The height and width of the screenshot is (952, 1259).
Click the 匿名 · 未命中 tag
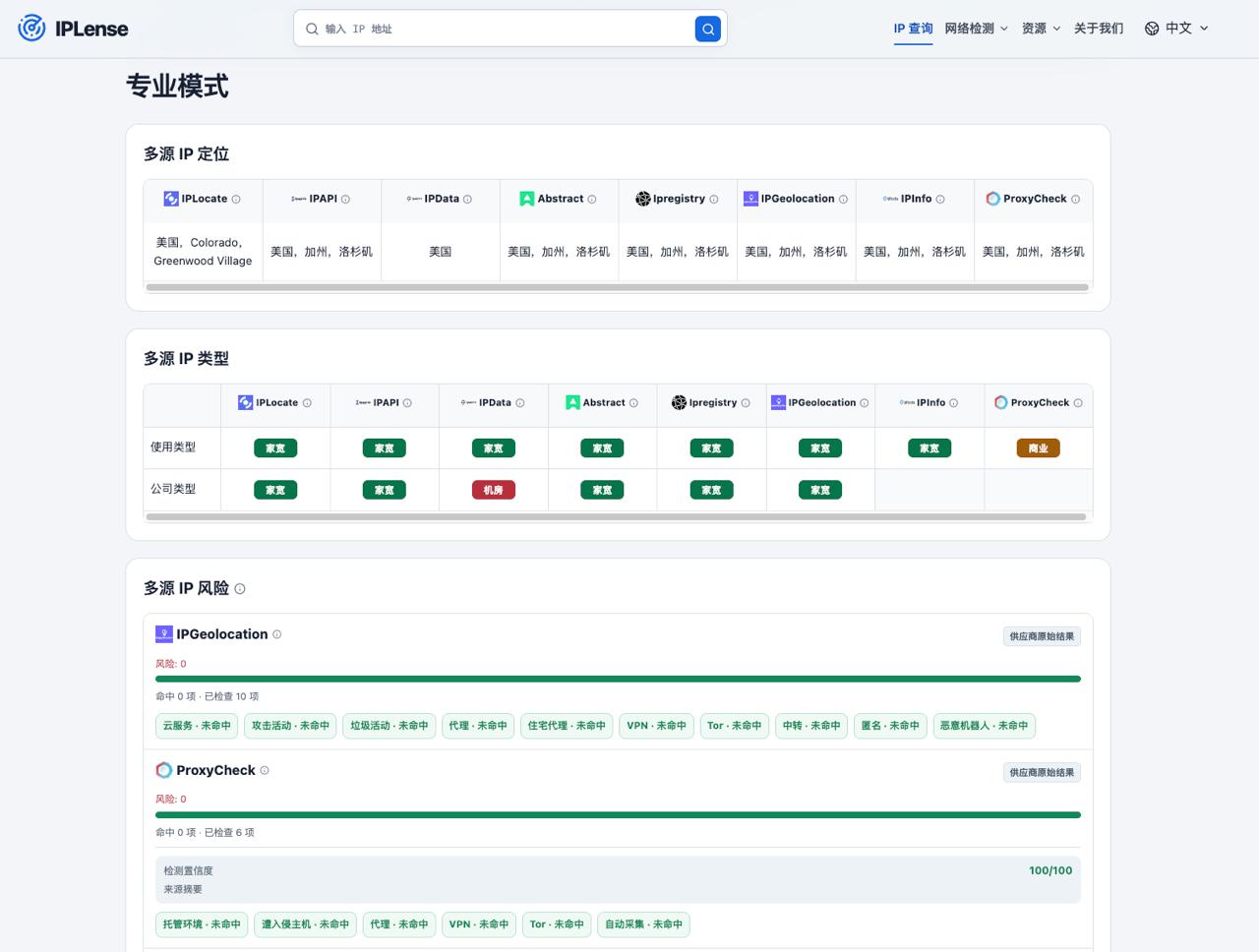click(x=890, y=726)
